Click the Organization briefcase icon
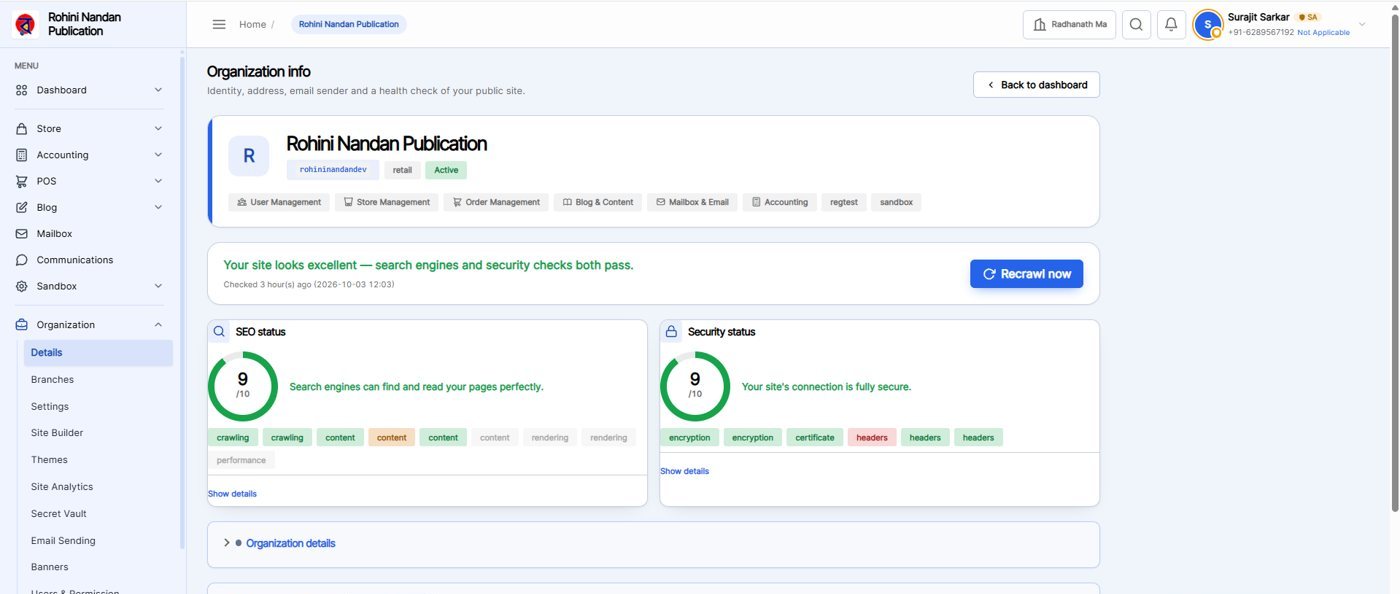1400x594 pixels. coord(22,325)
